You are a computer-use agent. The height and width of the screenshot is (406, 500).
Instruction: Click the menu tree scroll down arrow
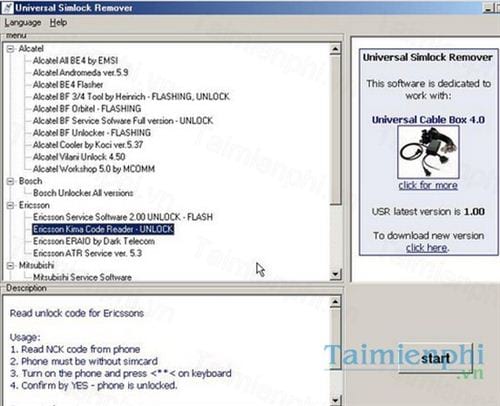point(335,275)
